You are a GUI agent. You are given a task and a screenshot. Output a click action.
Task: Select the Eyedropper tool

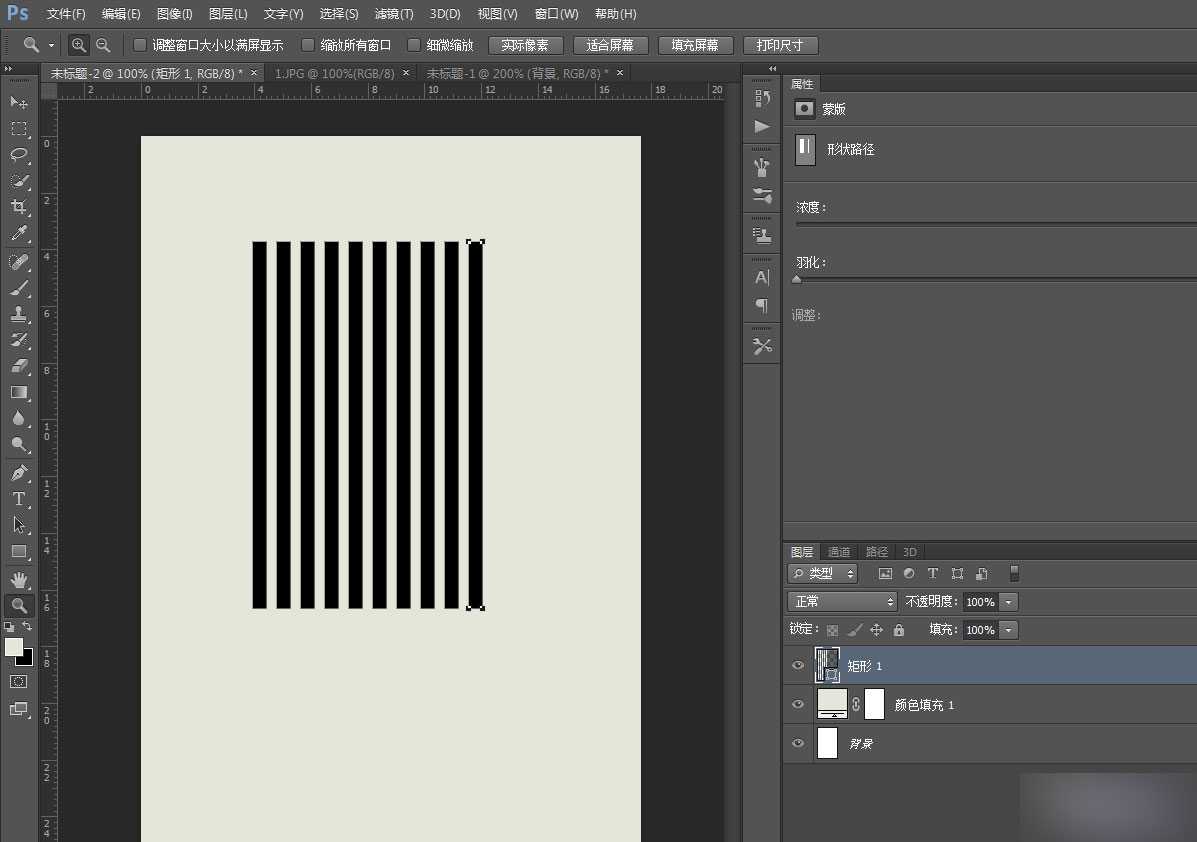(x=19, y=234)
